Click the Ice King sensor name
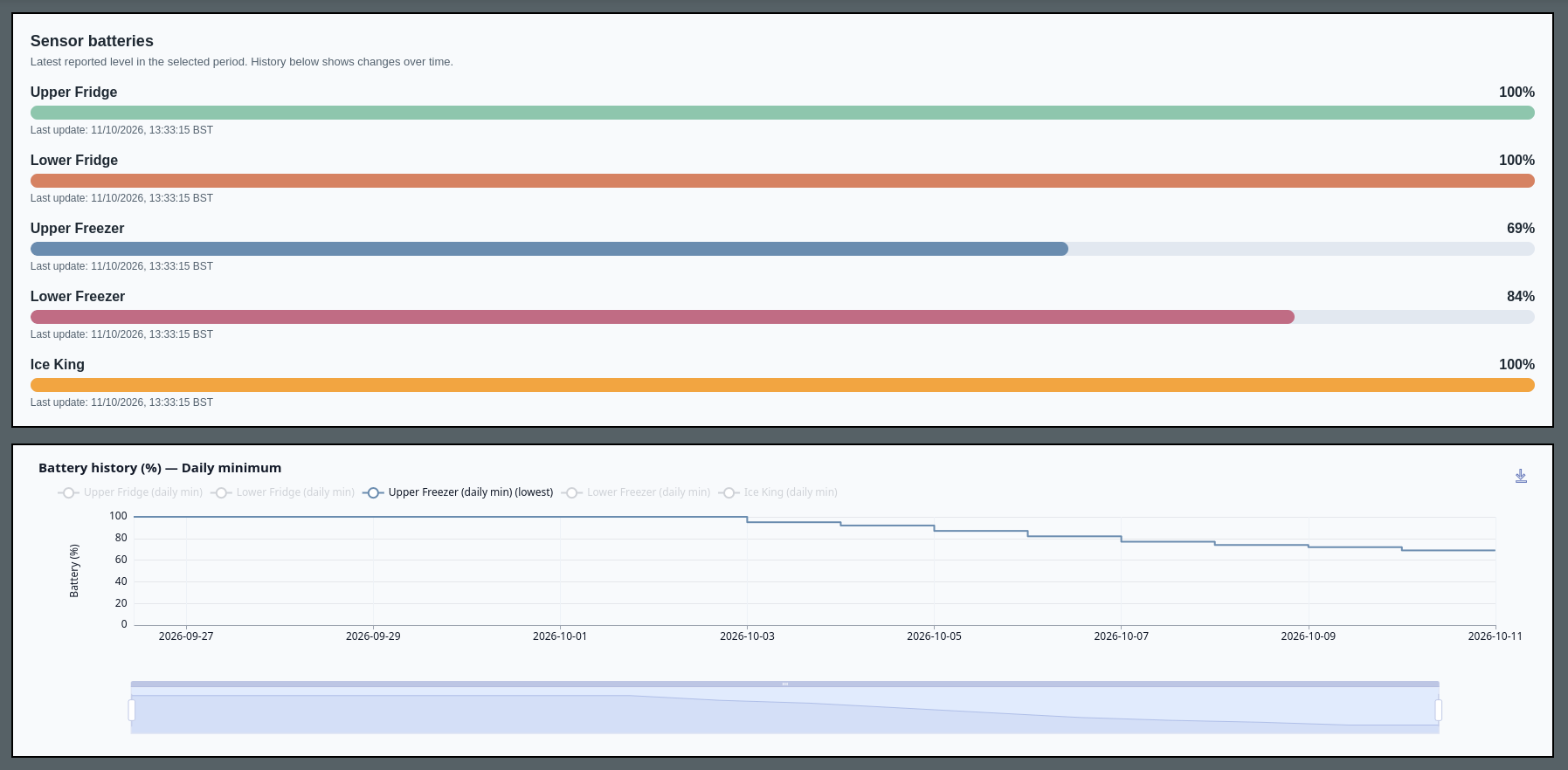 58,365
